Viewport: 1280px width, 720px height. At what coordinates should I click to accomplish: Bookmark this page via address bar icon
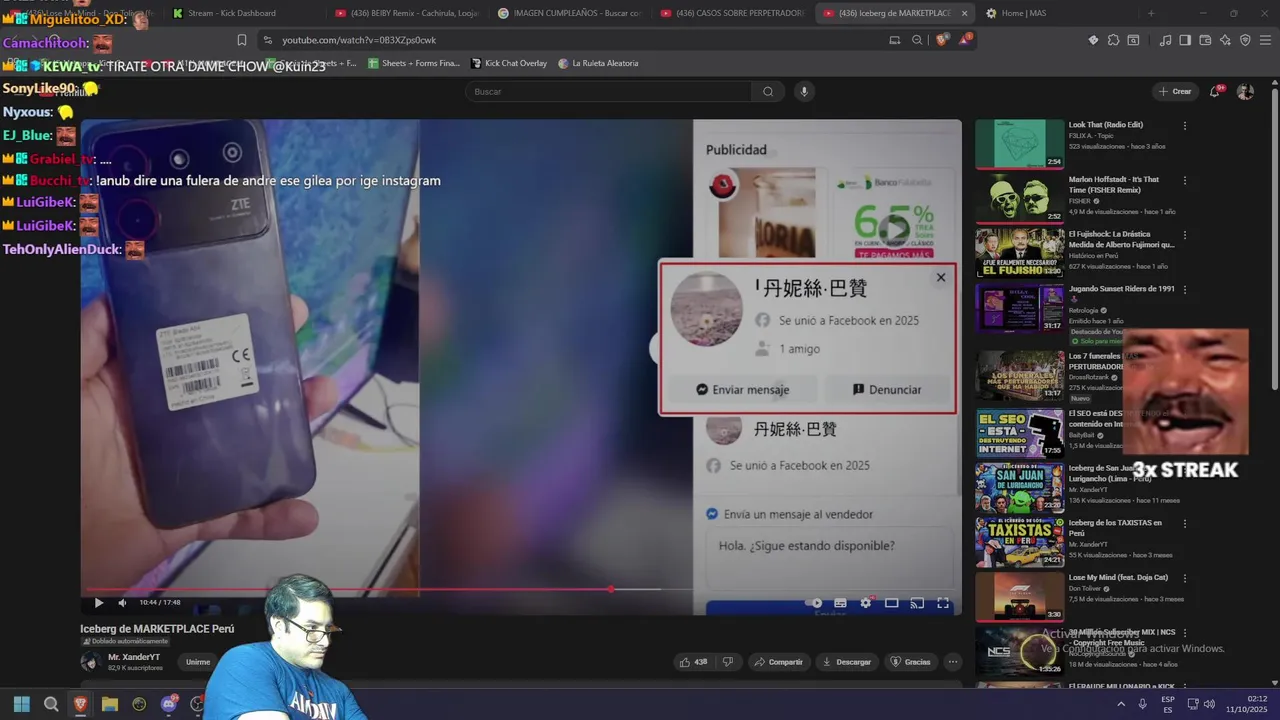(x=241, y=40)
